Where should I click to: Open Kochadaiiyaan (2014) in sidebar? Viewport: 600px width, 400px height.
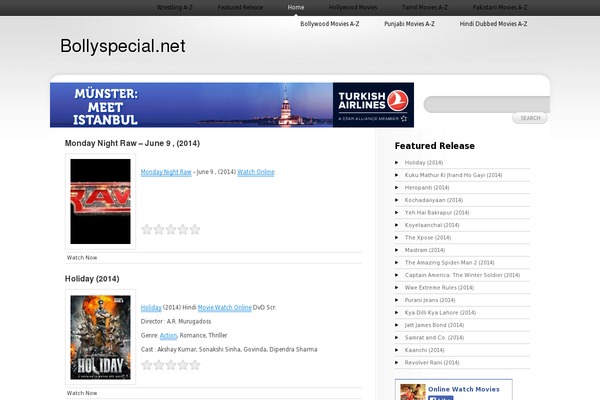(x=434, y=200)
